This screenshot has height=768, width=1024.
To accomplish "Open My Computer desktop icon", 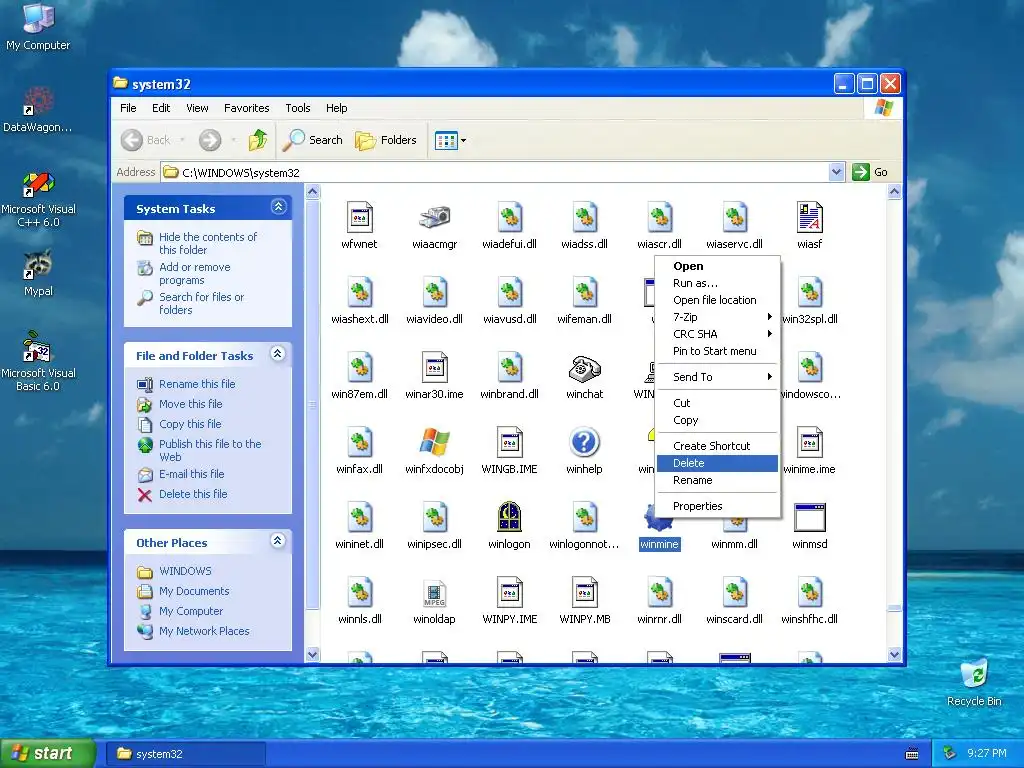I will (38, 26).
